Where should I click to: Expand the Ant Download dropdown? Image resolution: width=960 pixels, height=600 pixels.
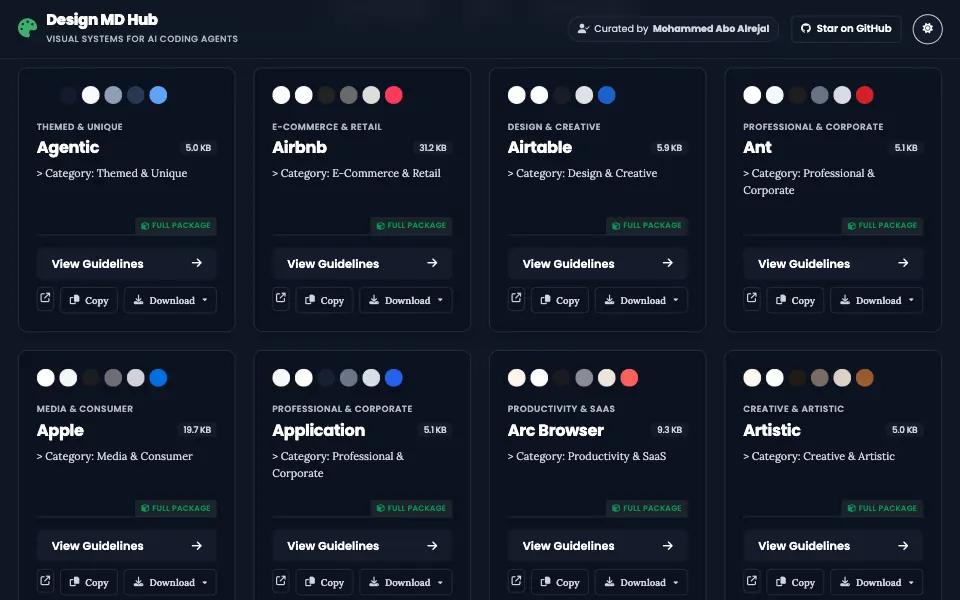(x=877, y=300)
